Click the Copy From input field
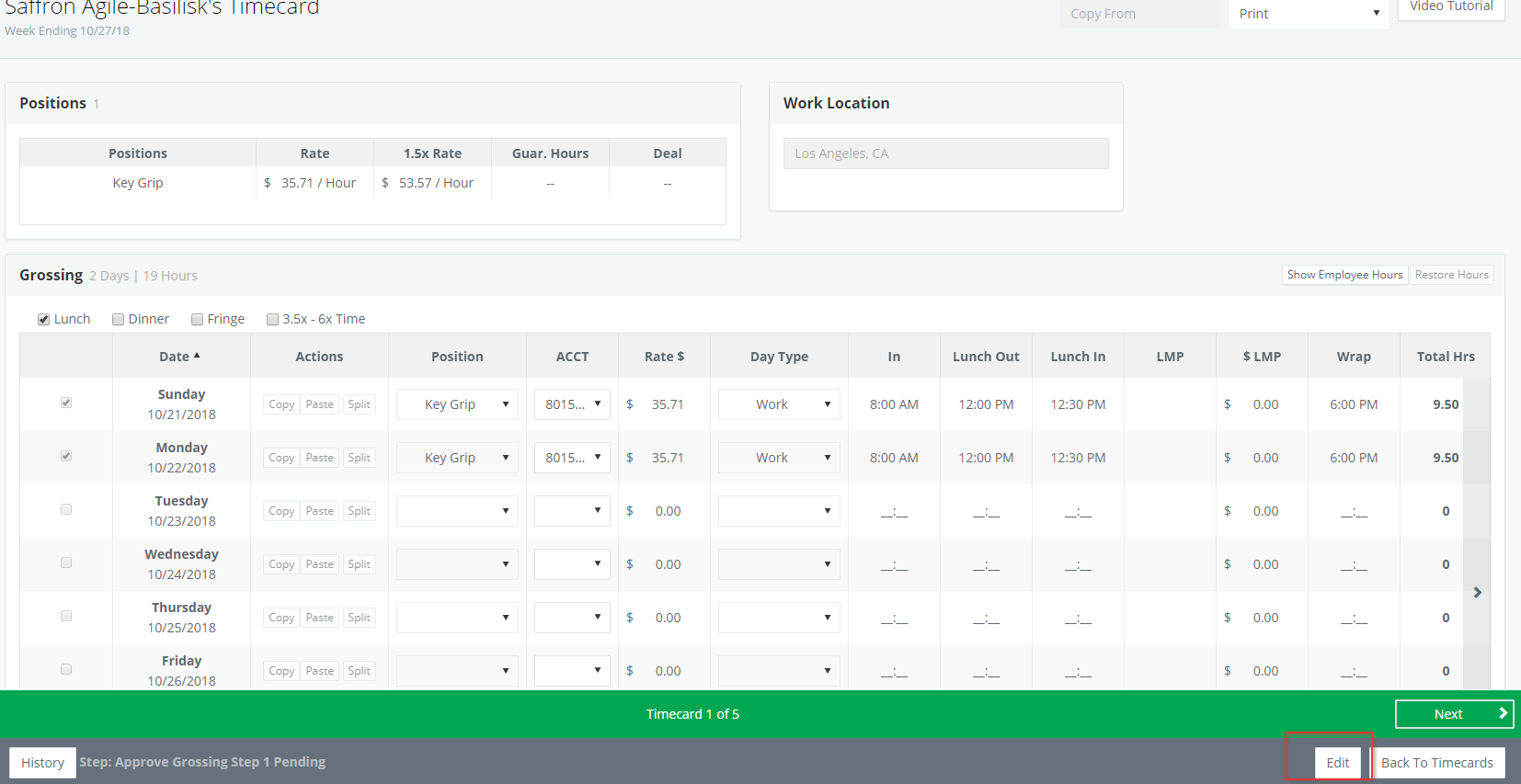 [x=1139, y=14]
